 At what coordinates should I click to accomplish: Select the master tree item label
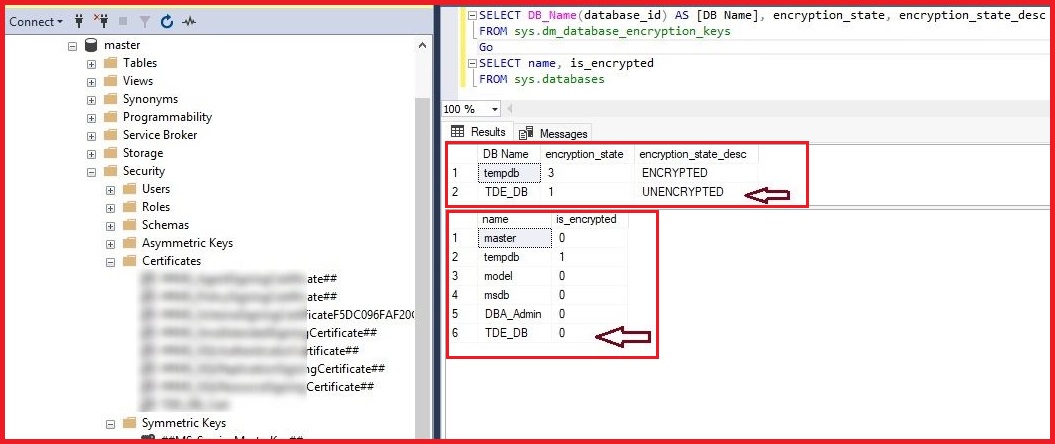point(122,45)
